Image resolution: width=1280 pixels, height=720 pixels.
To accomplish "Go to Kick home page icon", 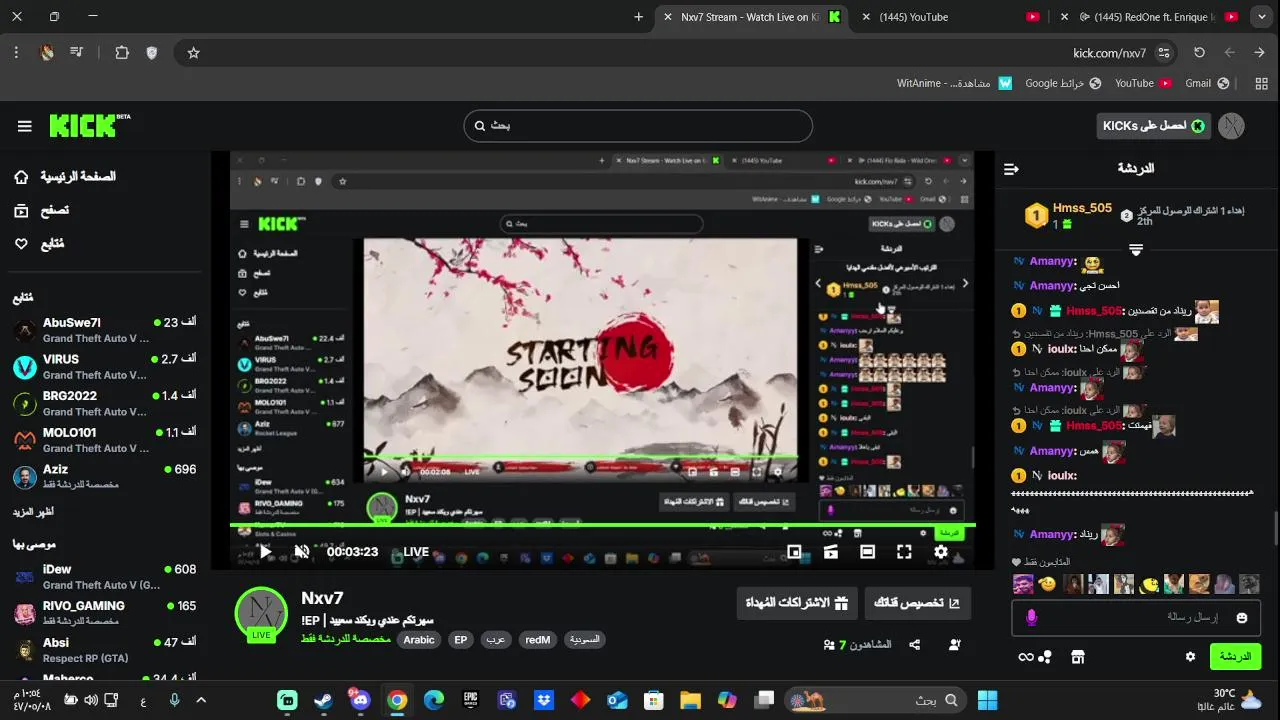I will pyautogui.click(x=21, y=177).
